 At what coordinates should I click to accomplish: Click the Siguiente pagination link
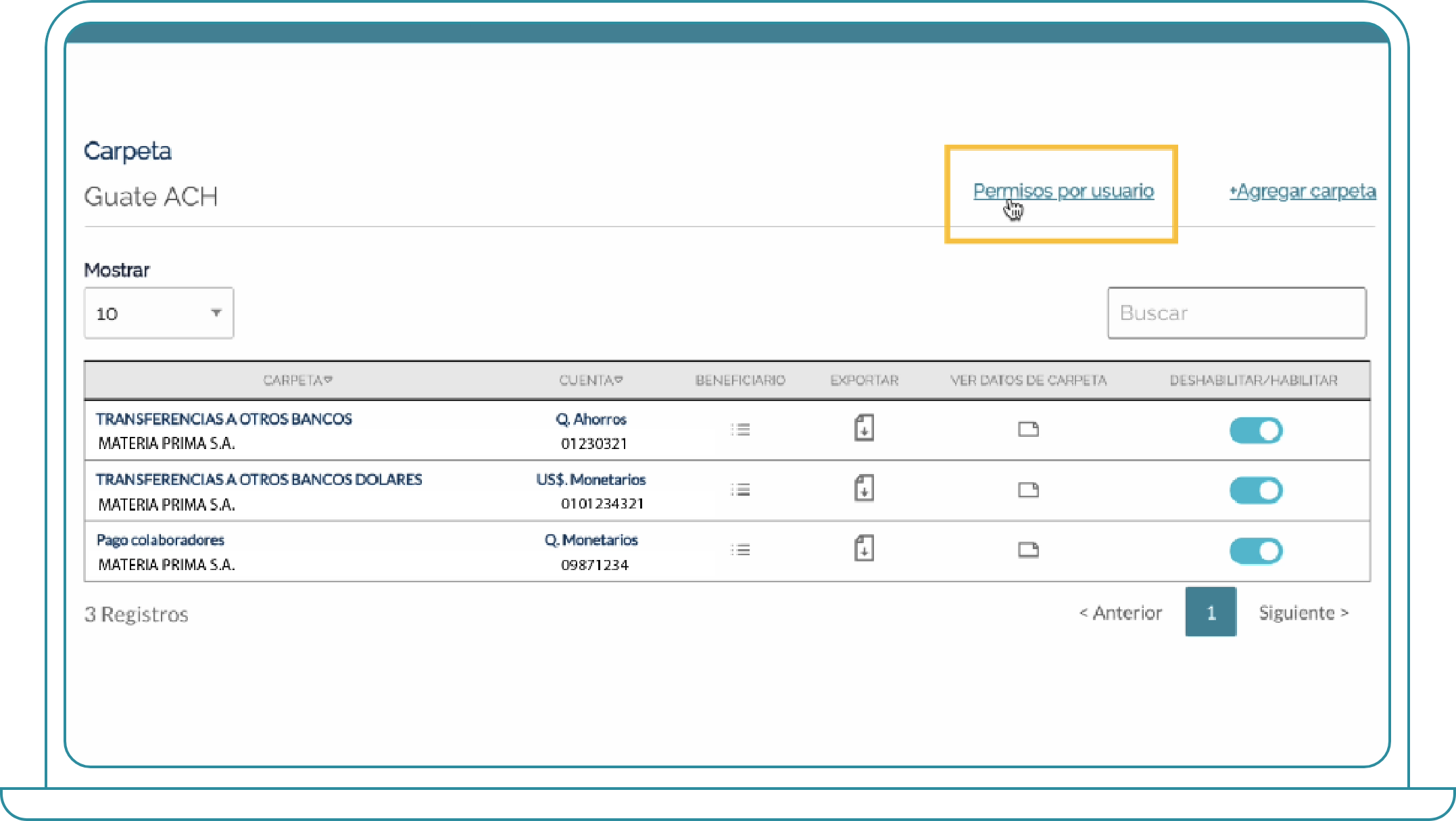click(1303, 613)
